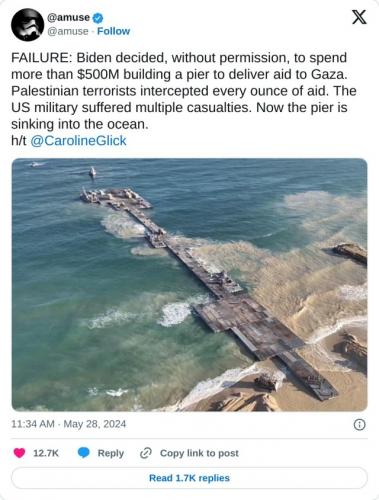Click the 12.7K likes count
Viewport: 379px width, 500px height.
point(46,453)
